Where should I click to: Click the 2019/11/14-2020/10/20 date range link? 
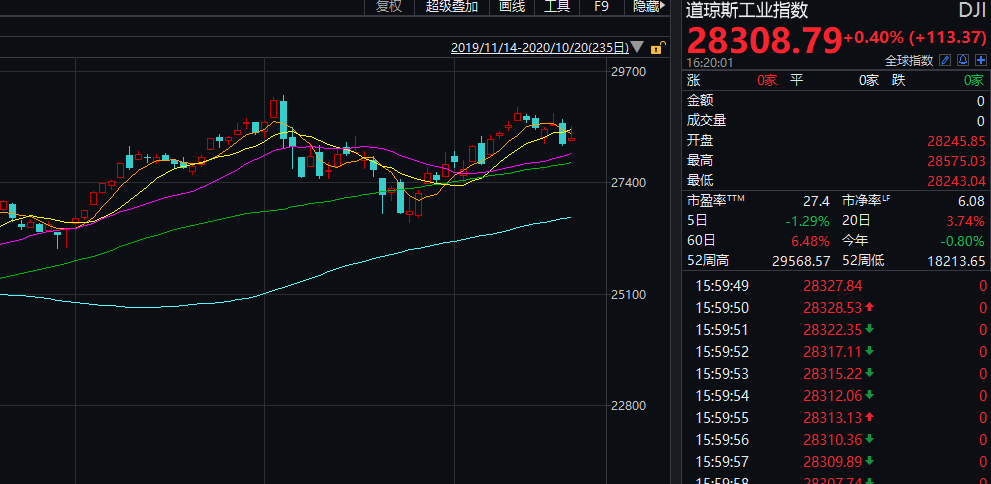[539, 47]
